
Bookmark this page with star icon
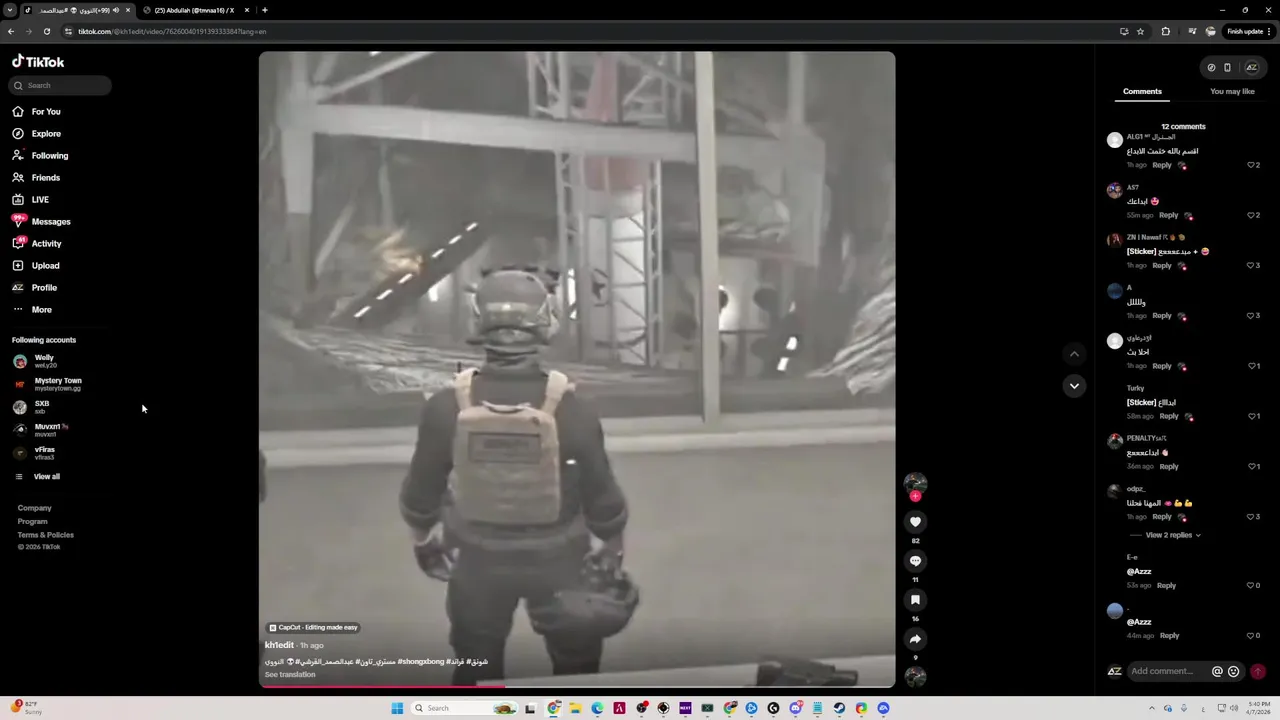point(1140,31)
